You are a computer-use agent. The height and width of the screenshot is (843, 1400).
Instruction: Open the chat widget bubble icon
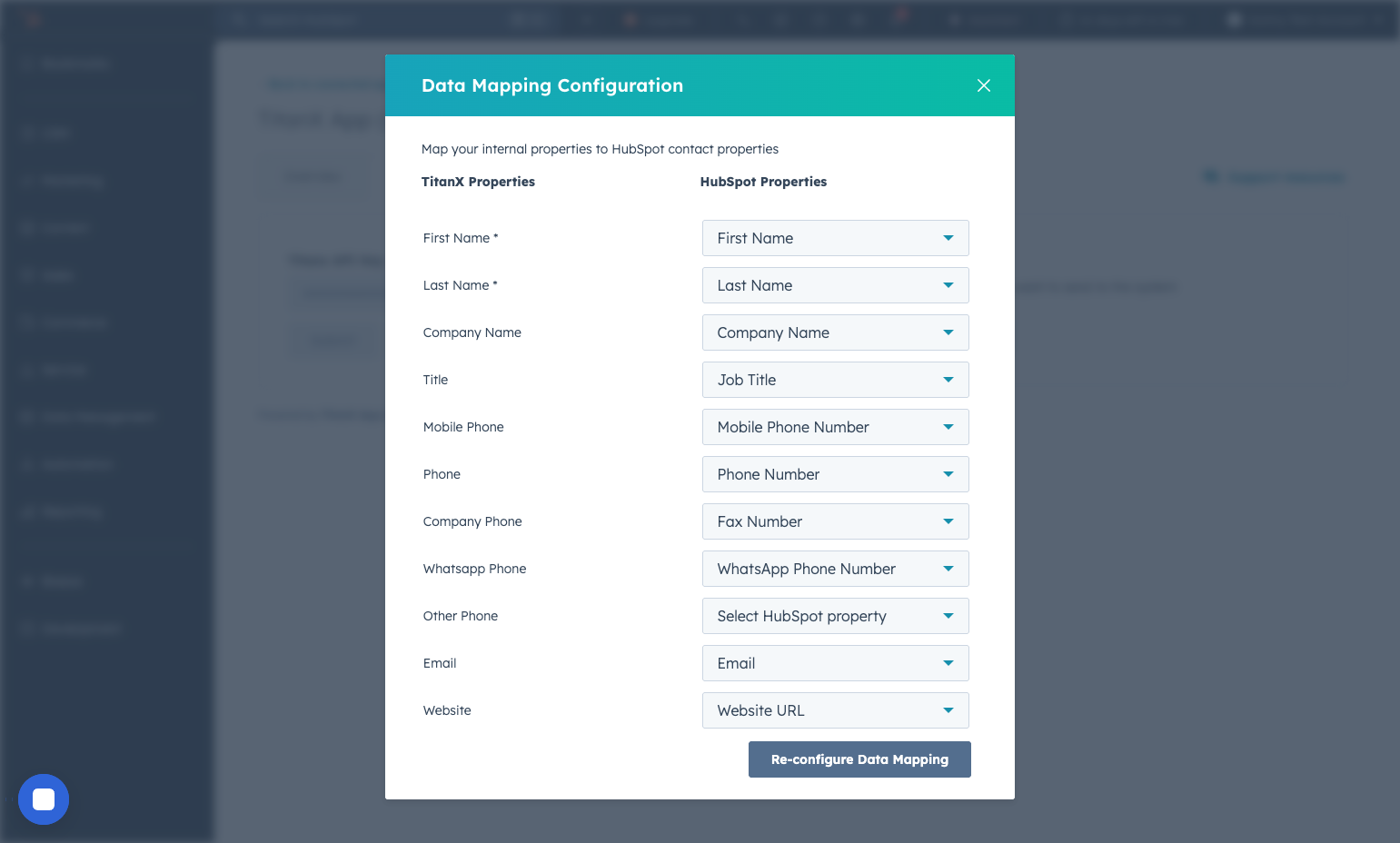pyautogui.click(x=44, y=799)
